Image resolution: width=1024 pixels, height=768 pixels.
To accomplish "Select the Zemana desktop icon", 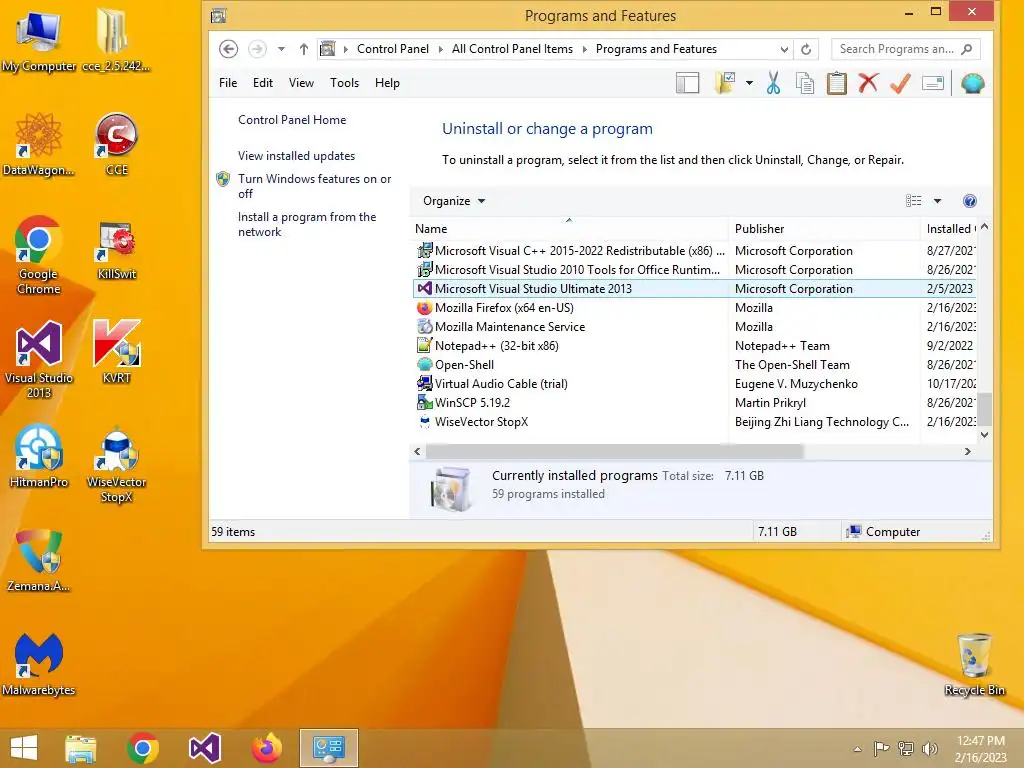I will coord(39,560).
